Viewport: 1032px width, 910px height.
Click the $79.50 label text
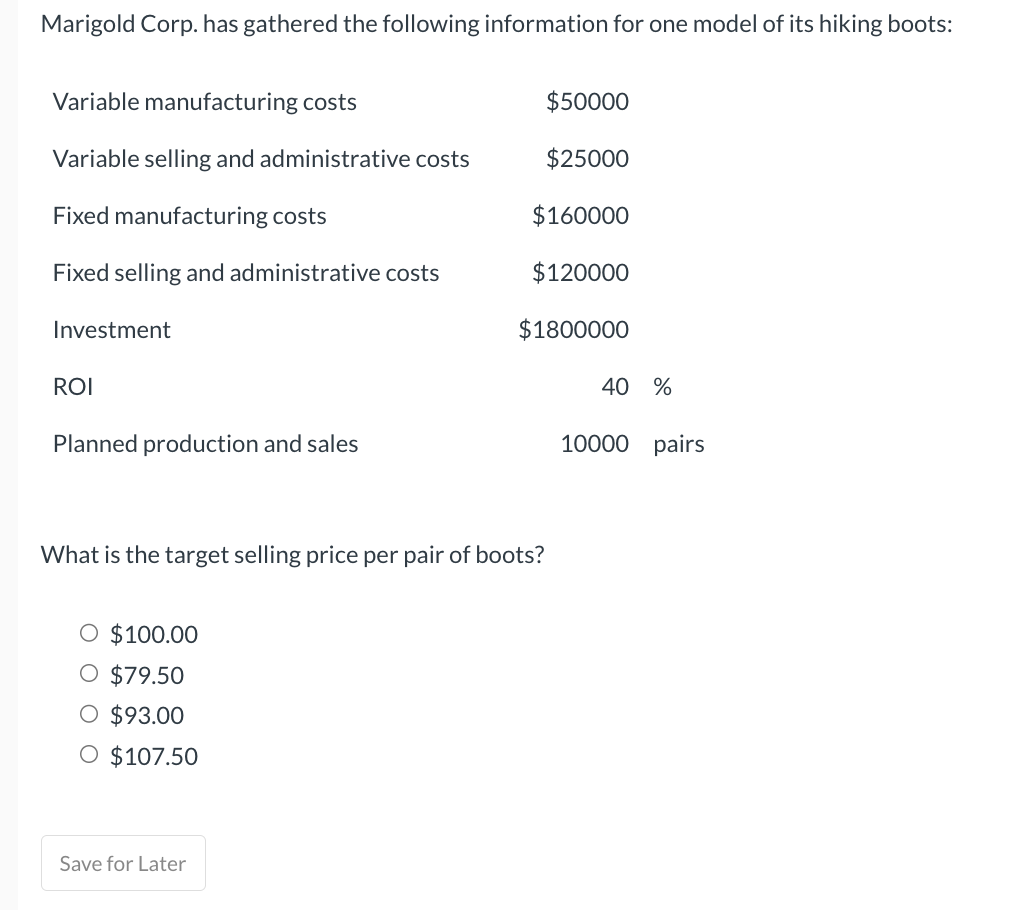[x=147, y=675]
